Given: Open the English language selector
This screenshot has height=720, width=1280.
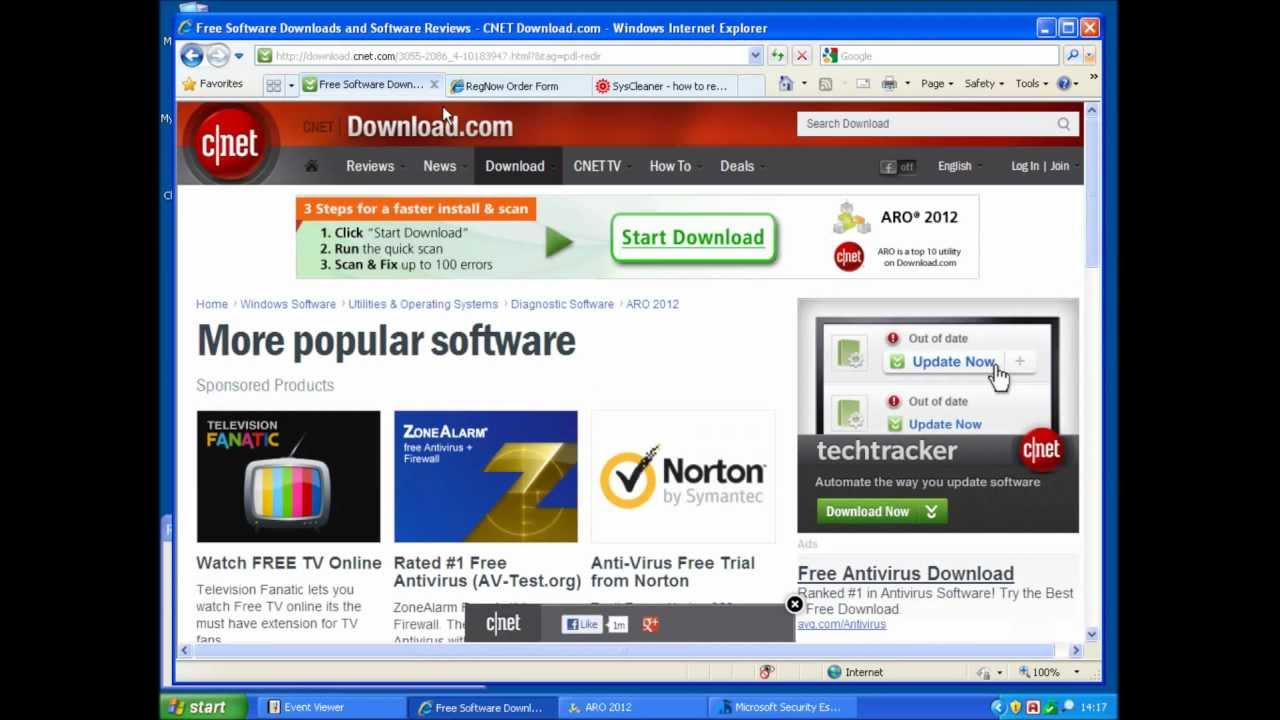Looking at the screenshot, I should click(959, 167).
